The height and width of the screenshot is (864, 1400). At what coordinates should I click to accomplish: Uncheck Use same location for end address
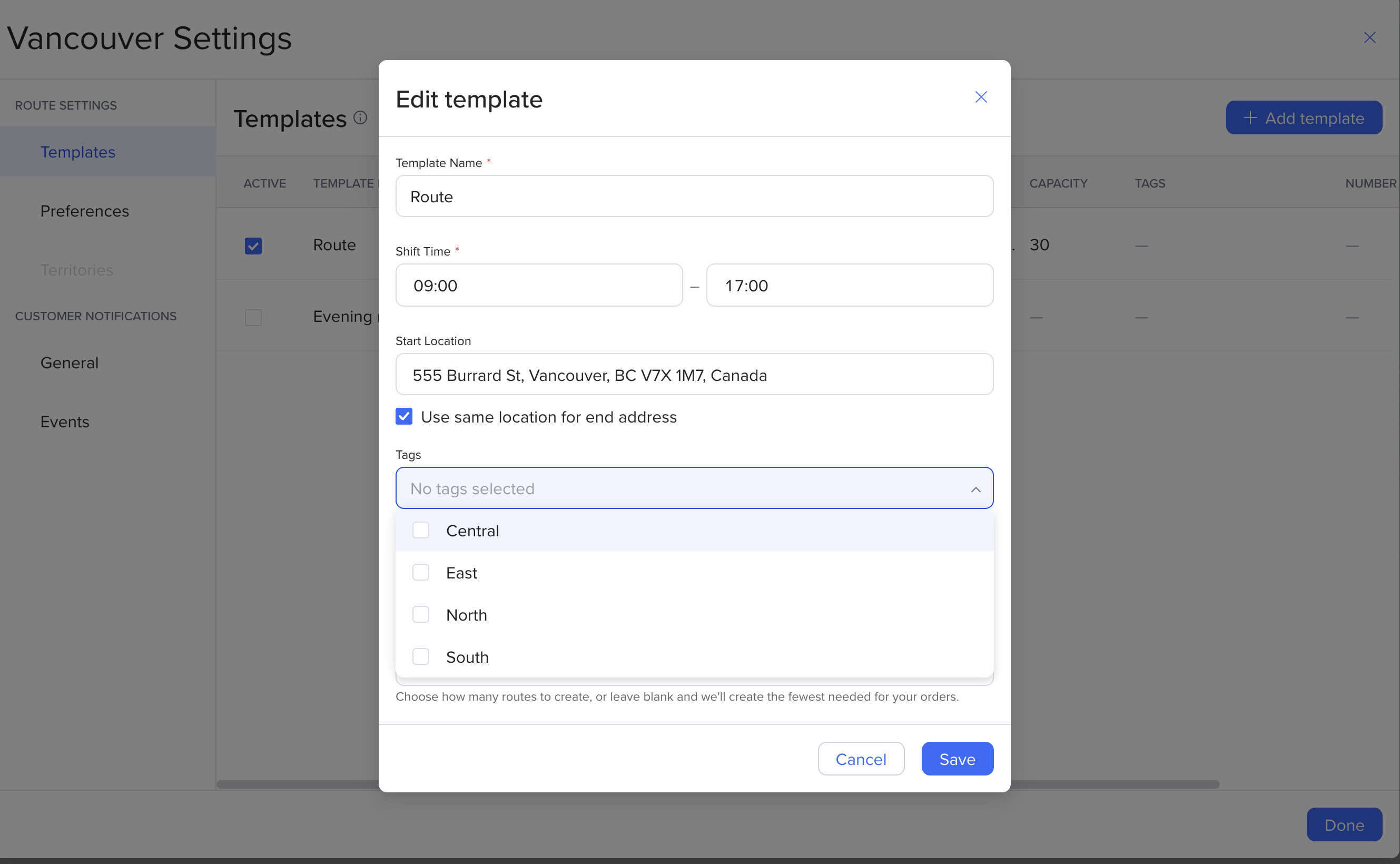[404, 417]
